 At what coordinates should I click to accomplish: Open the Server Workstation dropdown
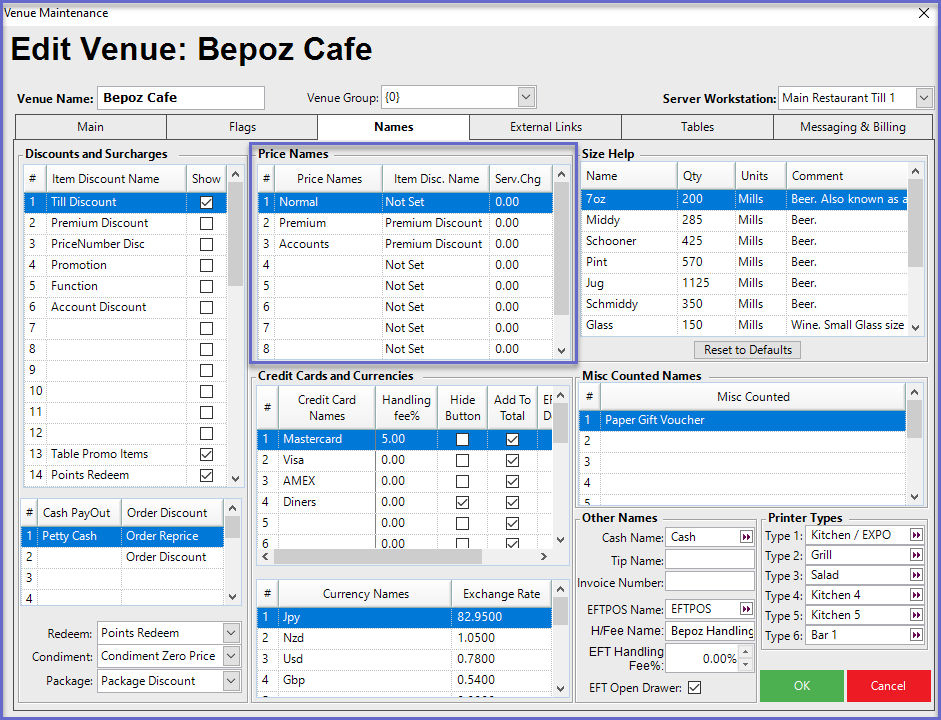pos(923,98)
